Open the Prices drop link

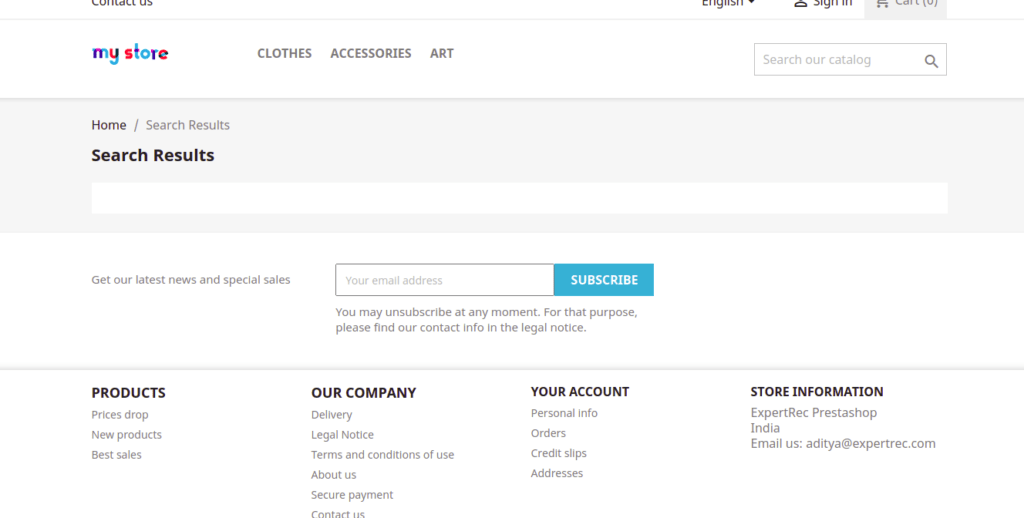coord(120,415)
